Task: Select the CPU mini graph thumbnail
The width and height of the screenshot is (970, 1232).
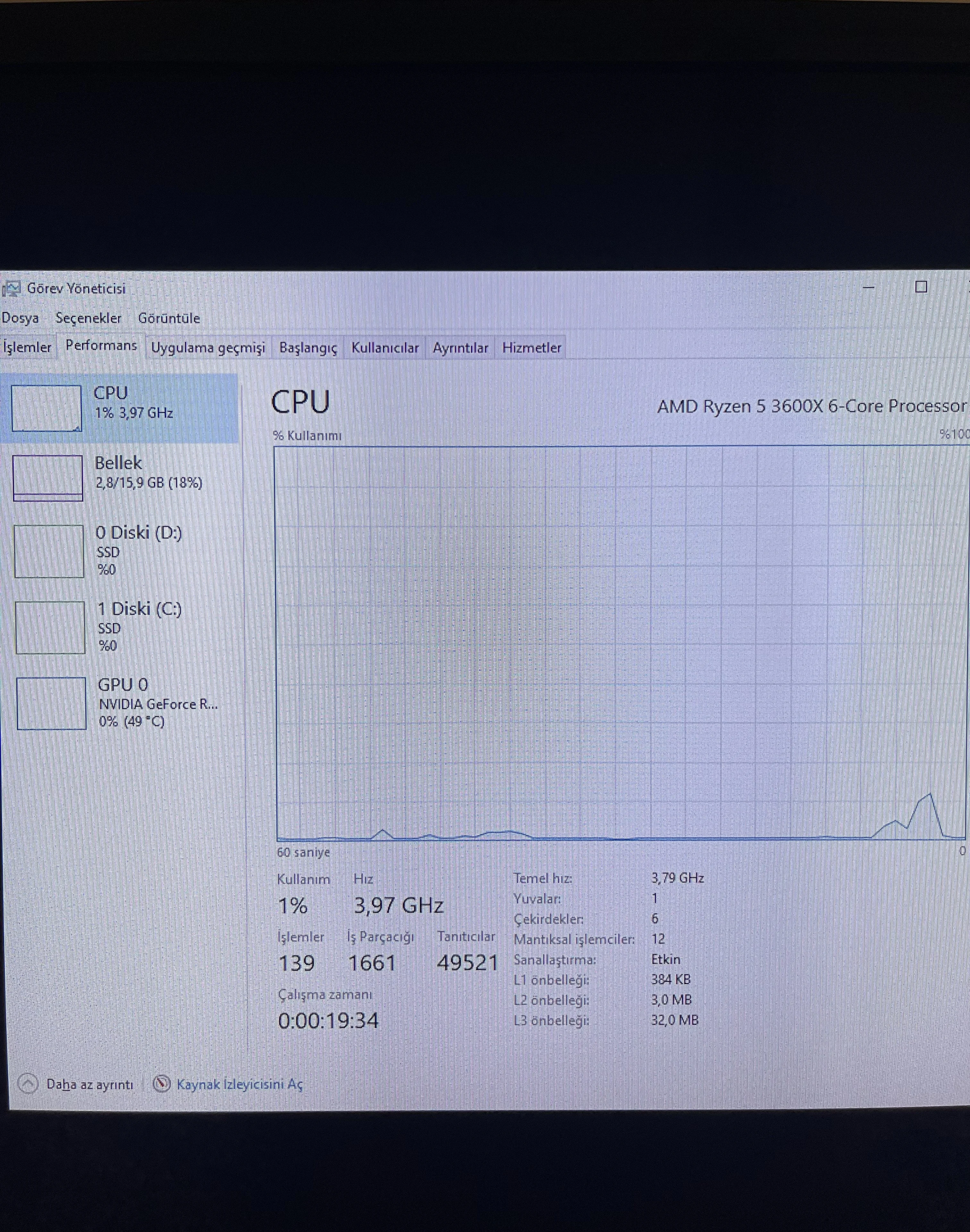Action: point(46,408)
